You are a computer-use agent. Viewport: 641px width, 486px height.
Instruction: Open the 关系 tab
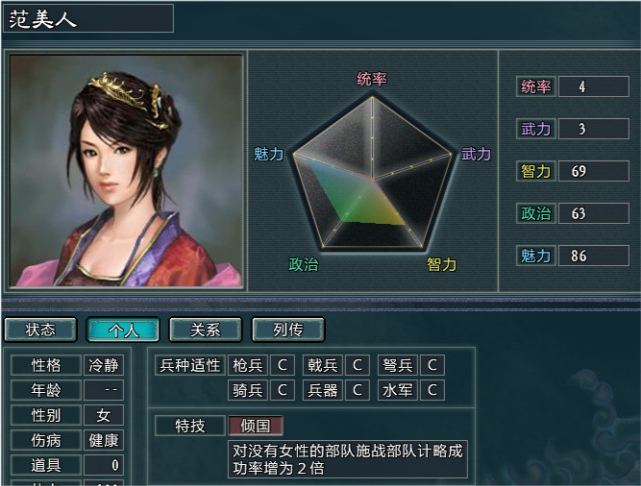click(206, 329)
